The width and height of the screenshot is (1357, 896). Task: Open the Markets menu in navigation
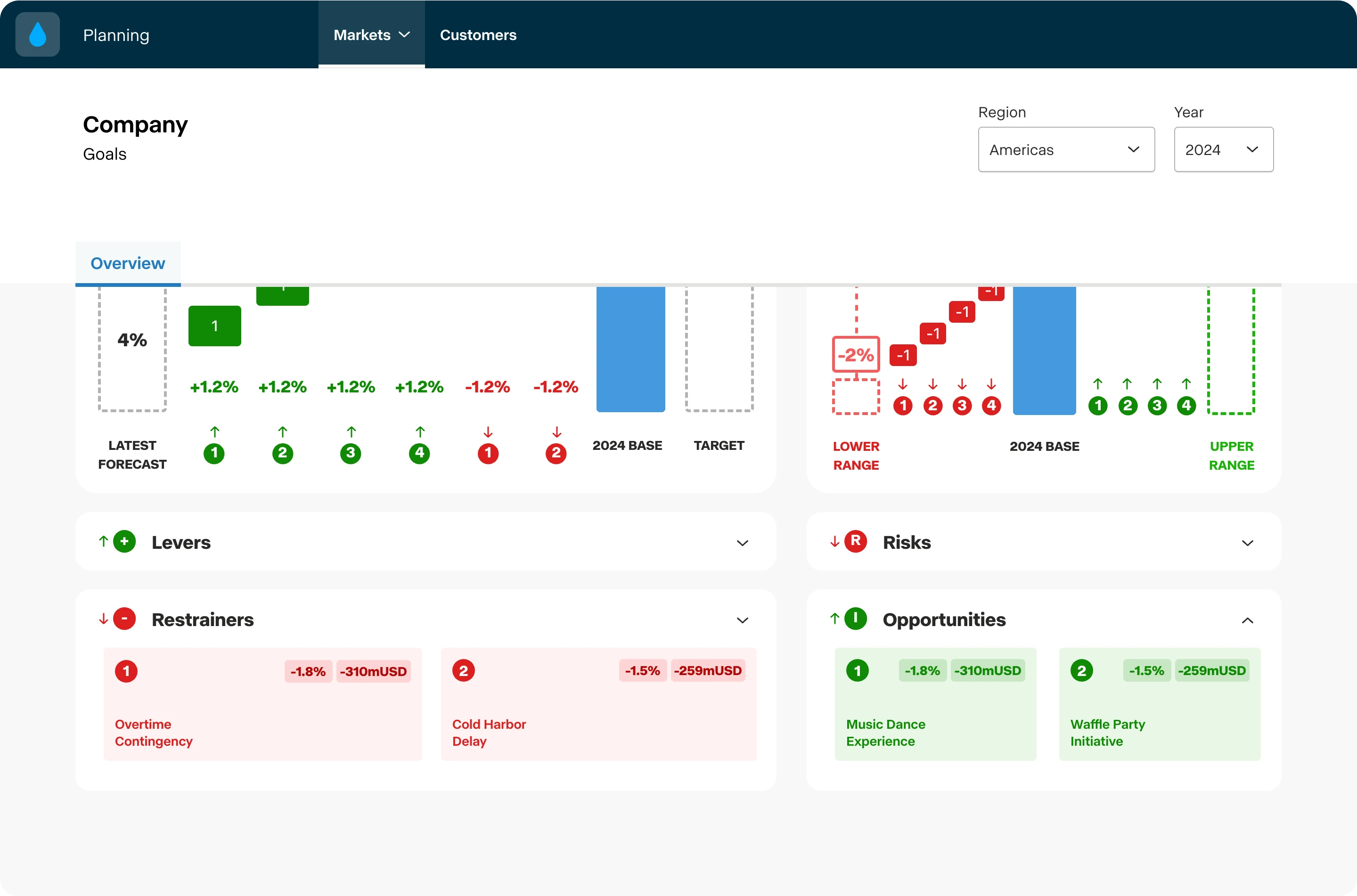pos(371,35)
